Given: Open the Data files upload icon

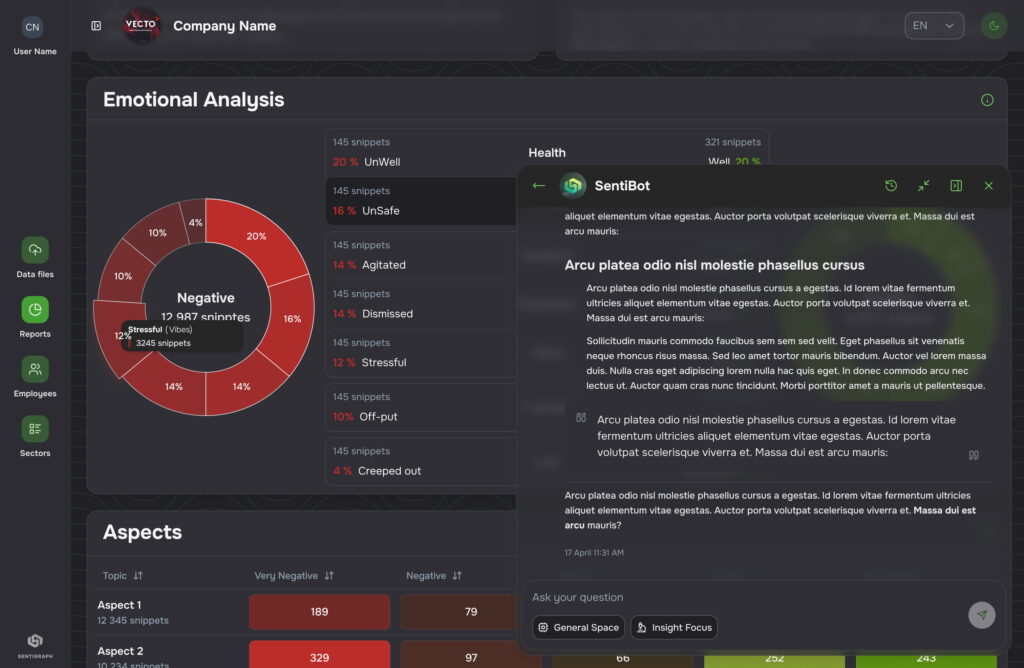Looking at the screenshot, I should click(35, 250).
